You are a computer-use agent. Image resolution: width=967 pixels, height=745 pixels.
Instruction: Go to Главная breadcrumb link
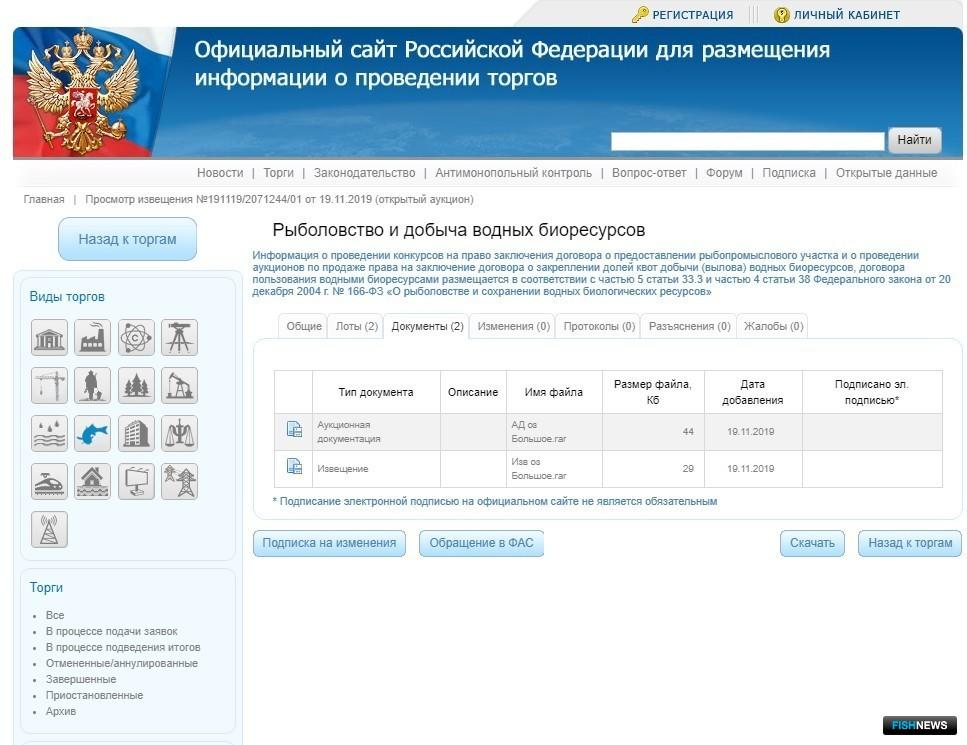(x=44, y=199)
